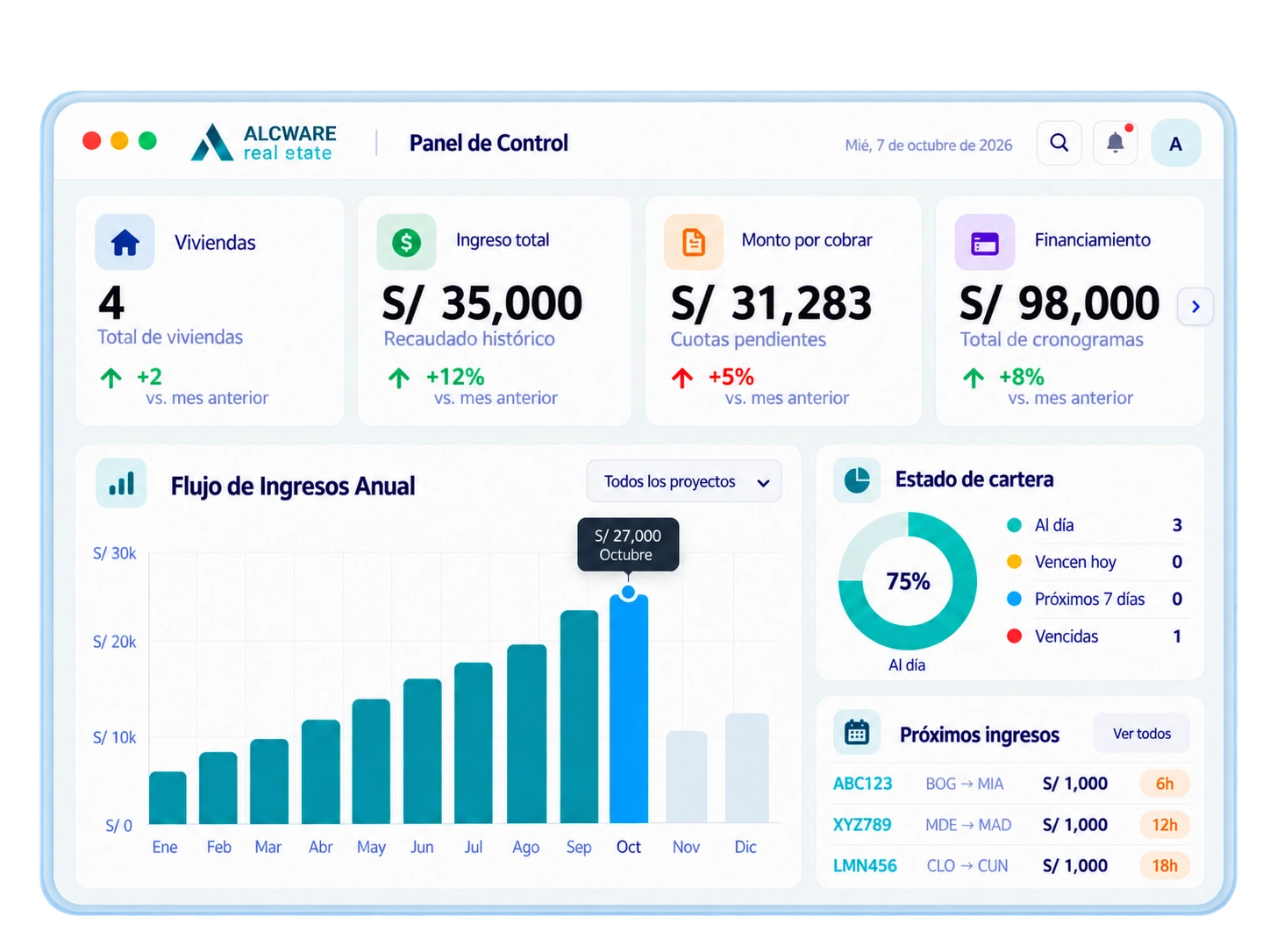Image resolution: width=1270 pixels, height=952 pixels.
Task: Click the red Vencidas legend dot
Action: click(1015, 636)
